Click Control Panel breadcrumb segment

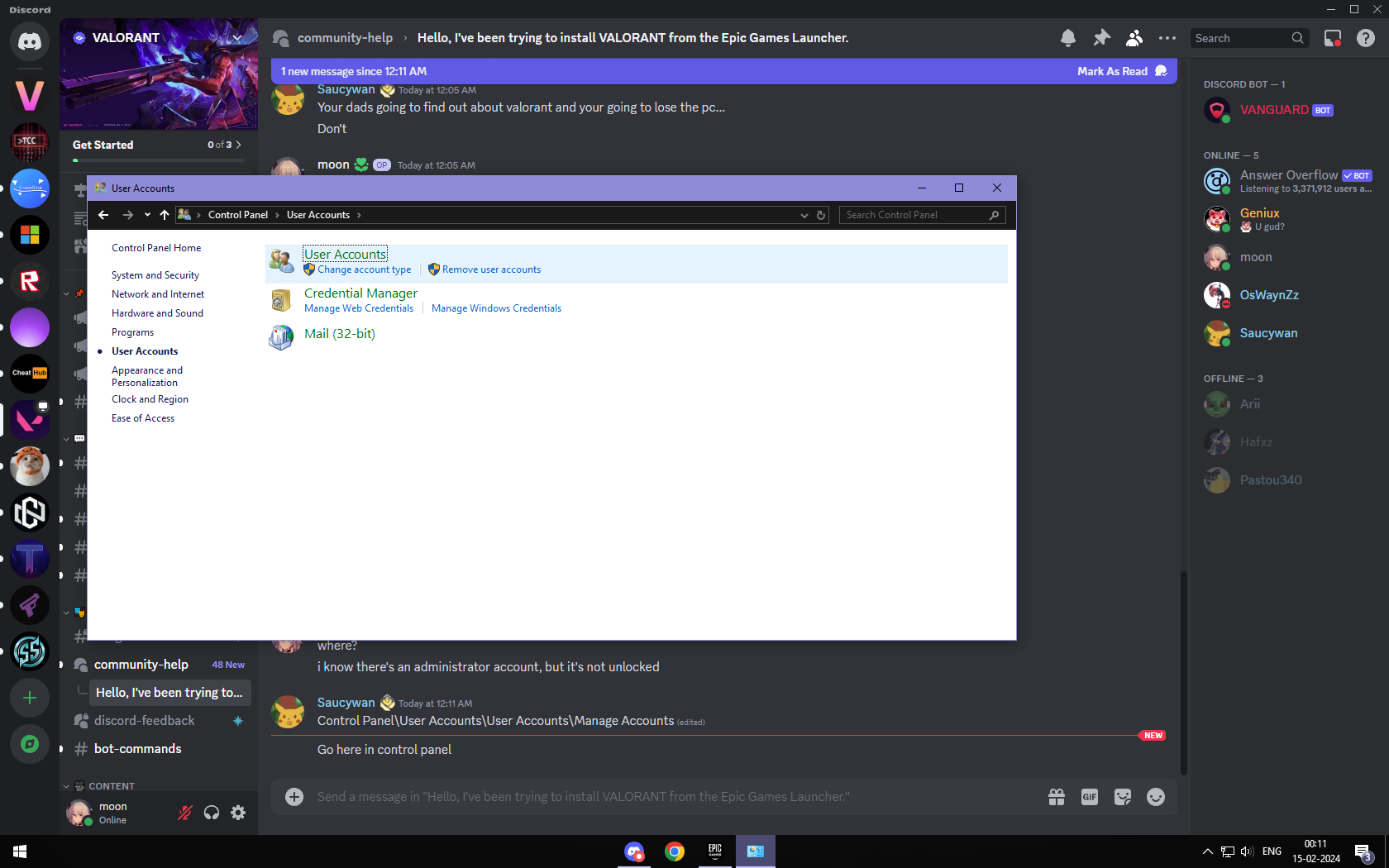[238, 215]
